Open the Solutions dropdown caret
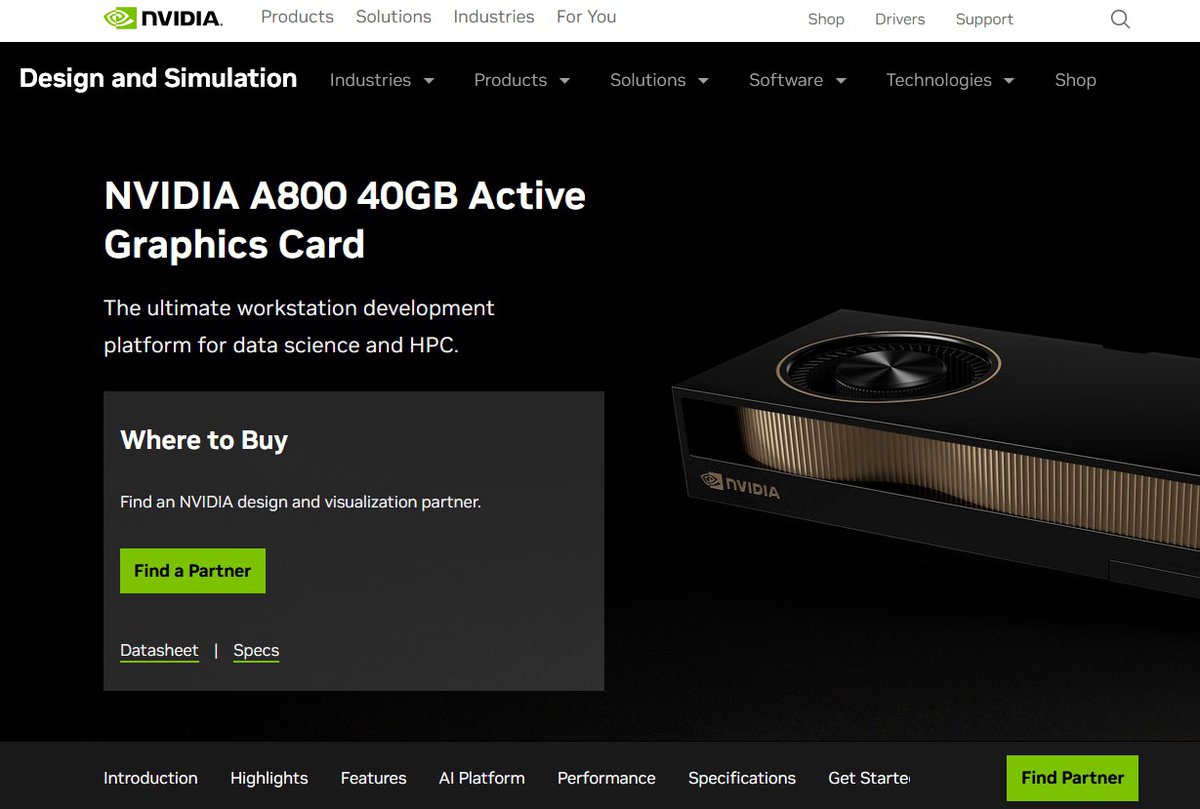Image resolution: width=1200 pixels, height=809 pixels. click(x=703, y=81)
